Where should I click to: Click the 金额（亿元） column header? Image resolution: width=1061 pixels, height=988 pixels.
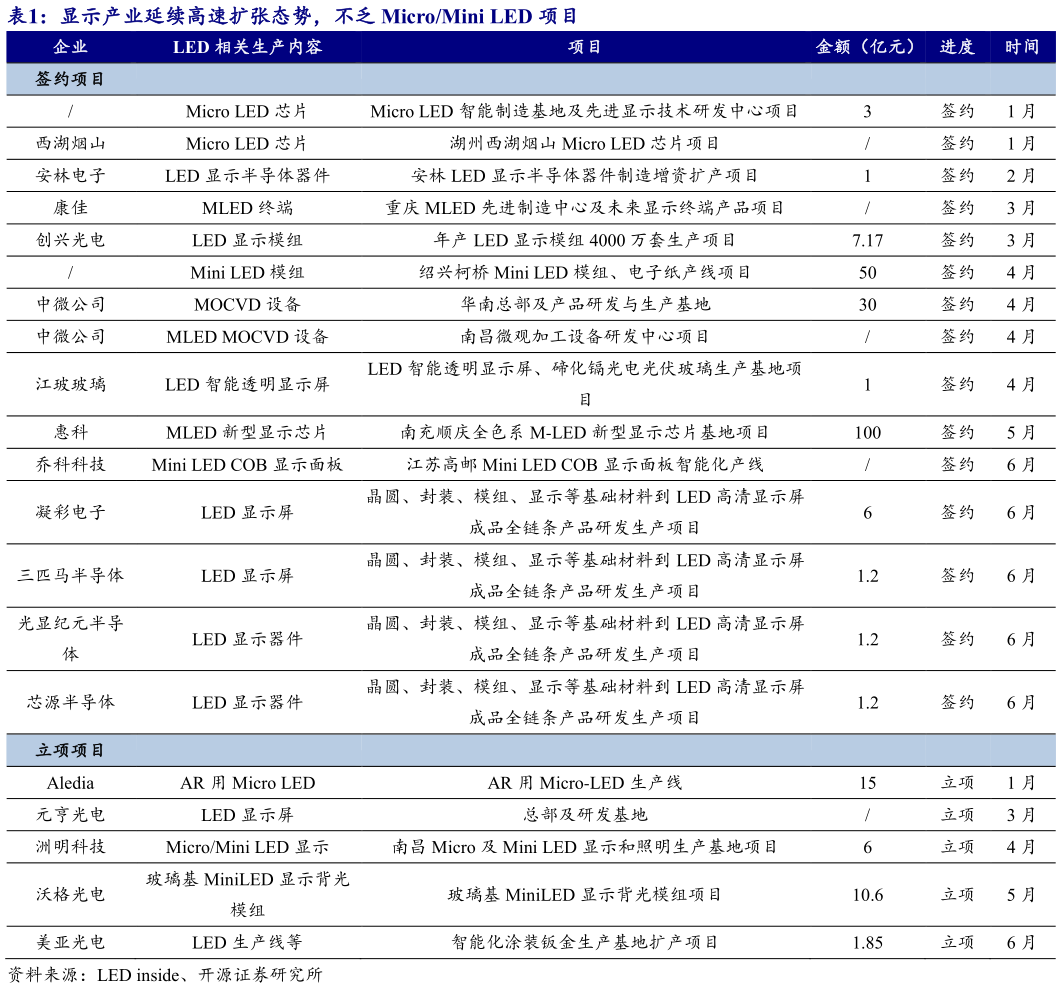867,47
